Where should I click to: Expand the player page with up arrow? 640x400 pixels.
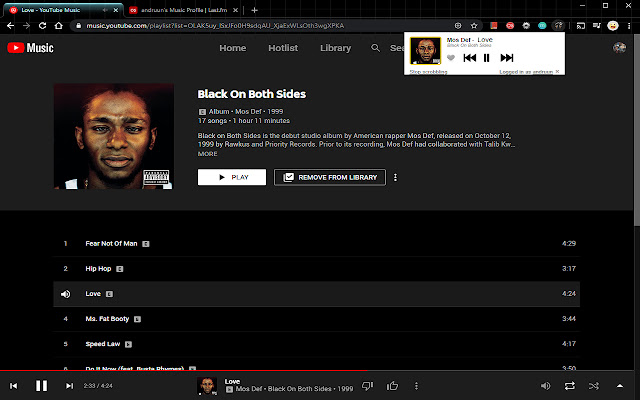[x=620, y=386]
